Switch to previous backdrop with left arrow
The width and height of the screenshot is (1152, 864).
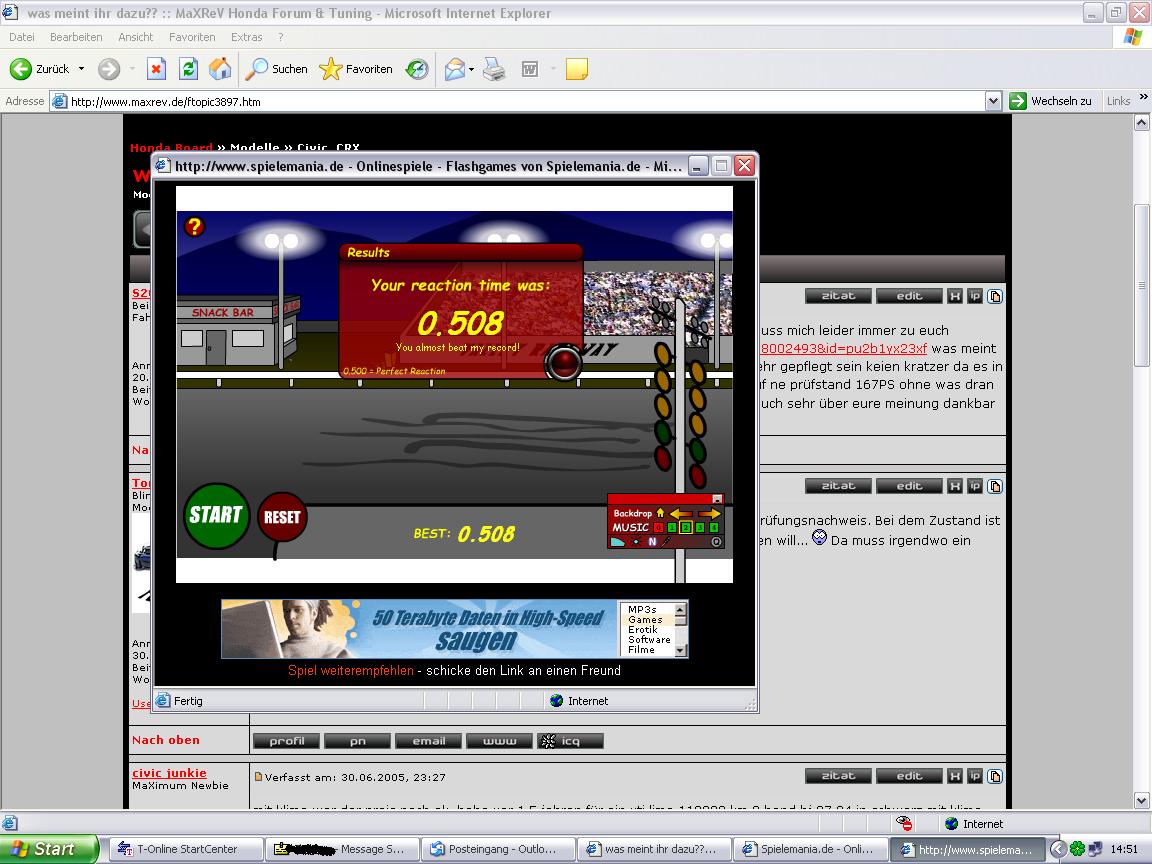point(681,513)
